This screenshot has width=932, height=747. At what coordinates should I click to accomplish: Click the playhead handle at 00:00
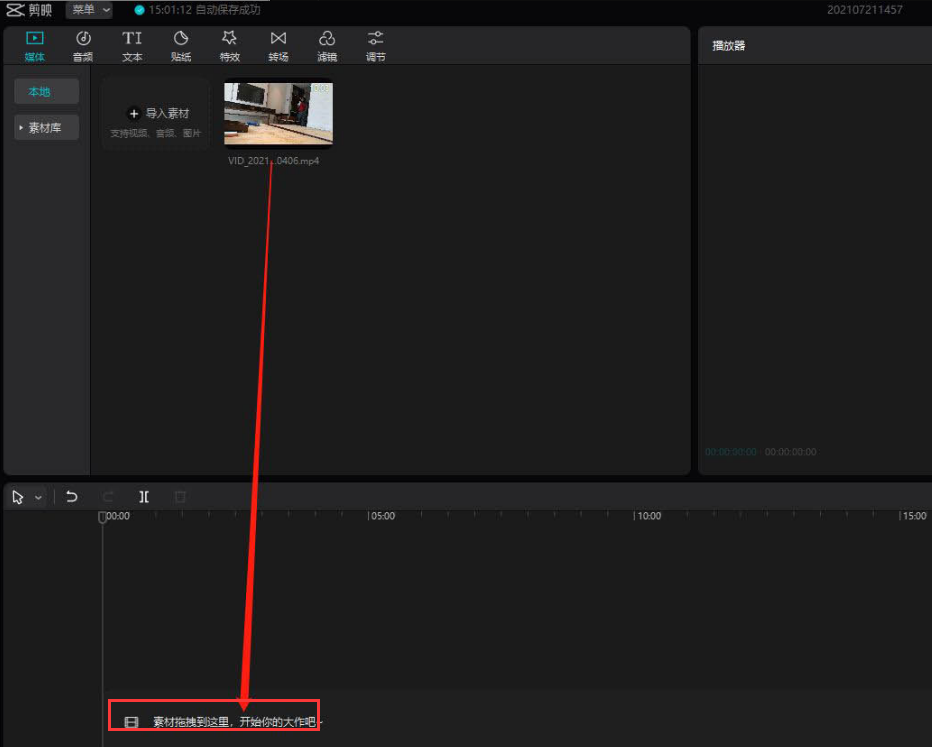point(102,517)
